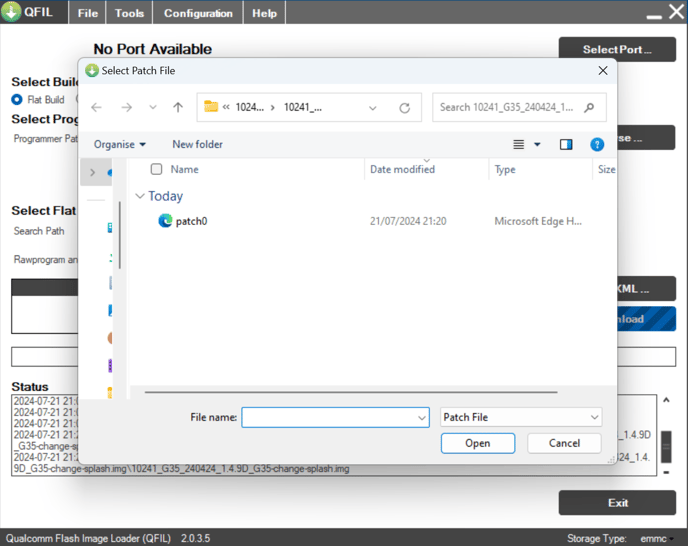This screenshot has width=688, height=546.
Task: Click the Select Patch File title icon
Action: [x=92, y=71]
